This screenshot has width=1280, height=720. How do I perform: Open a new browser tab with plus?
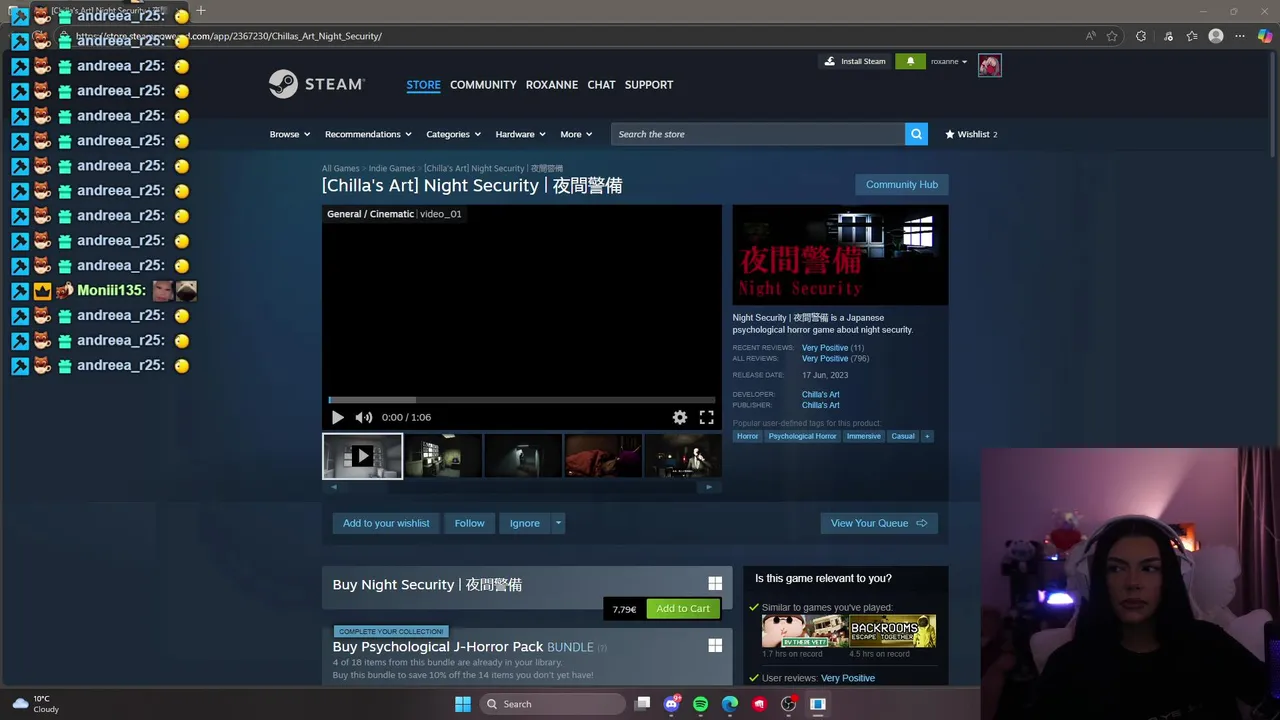point(201,10)
